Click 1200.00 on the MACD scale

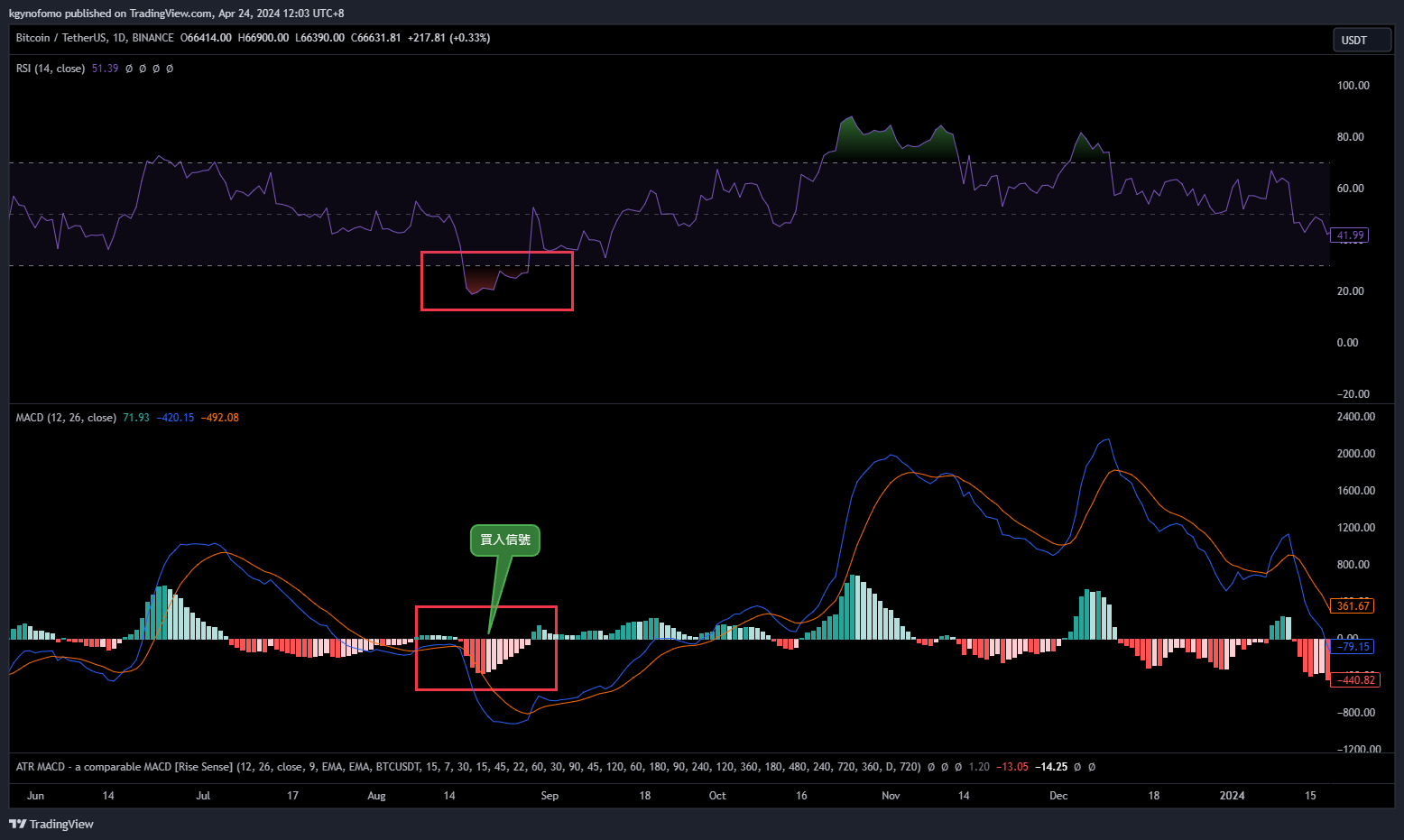pyautogui.click(x=1356, y=528)
